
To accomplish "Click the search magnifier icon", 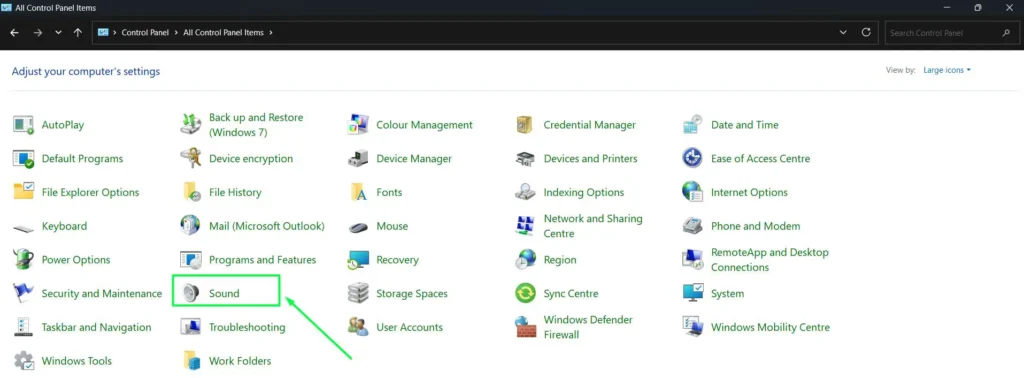I will pos(1006,33).
